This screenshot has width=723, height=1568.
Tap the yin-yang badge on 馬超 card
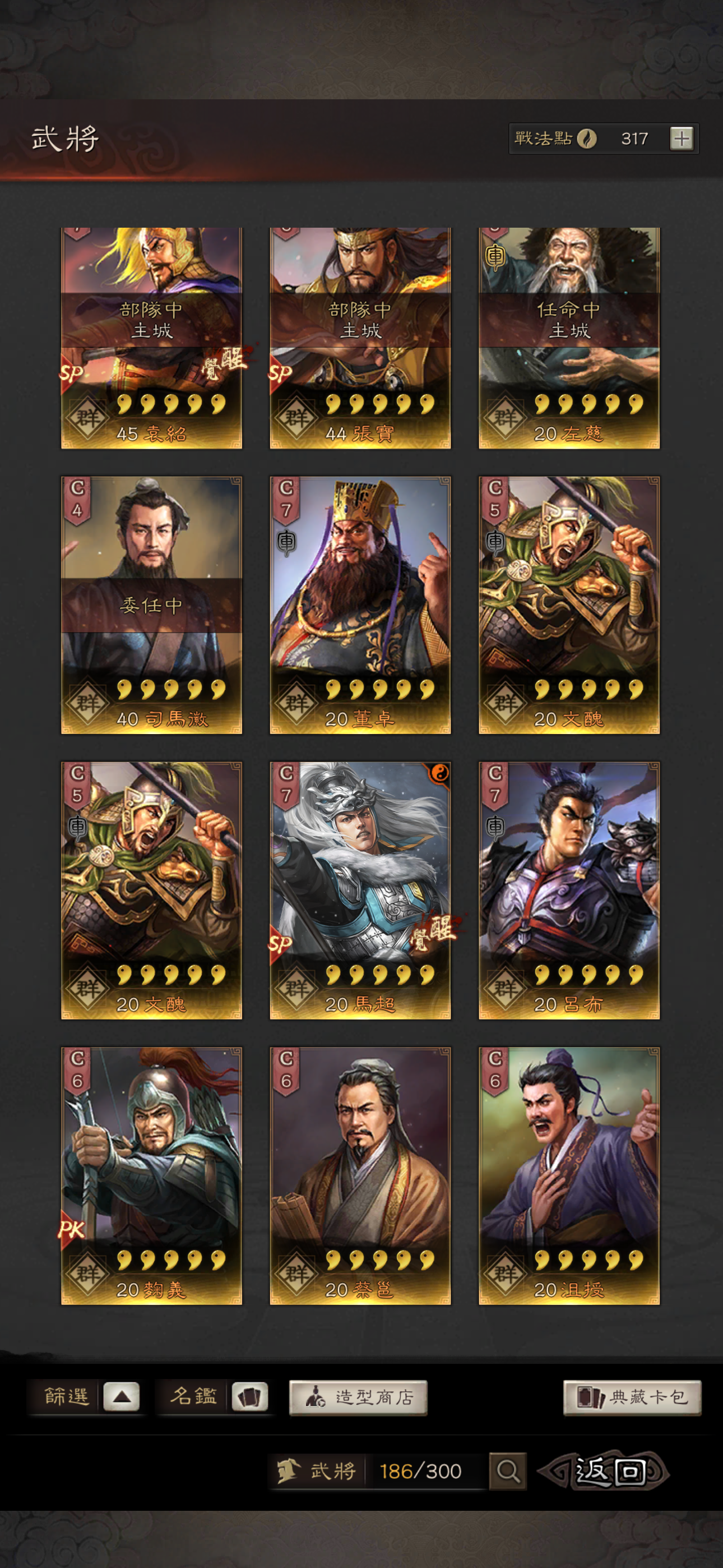pyautogui.click(x=439, y=773)
